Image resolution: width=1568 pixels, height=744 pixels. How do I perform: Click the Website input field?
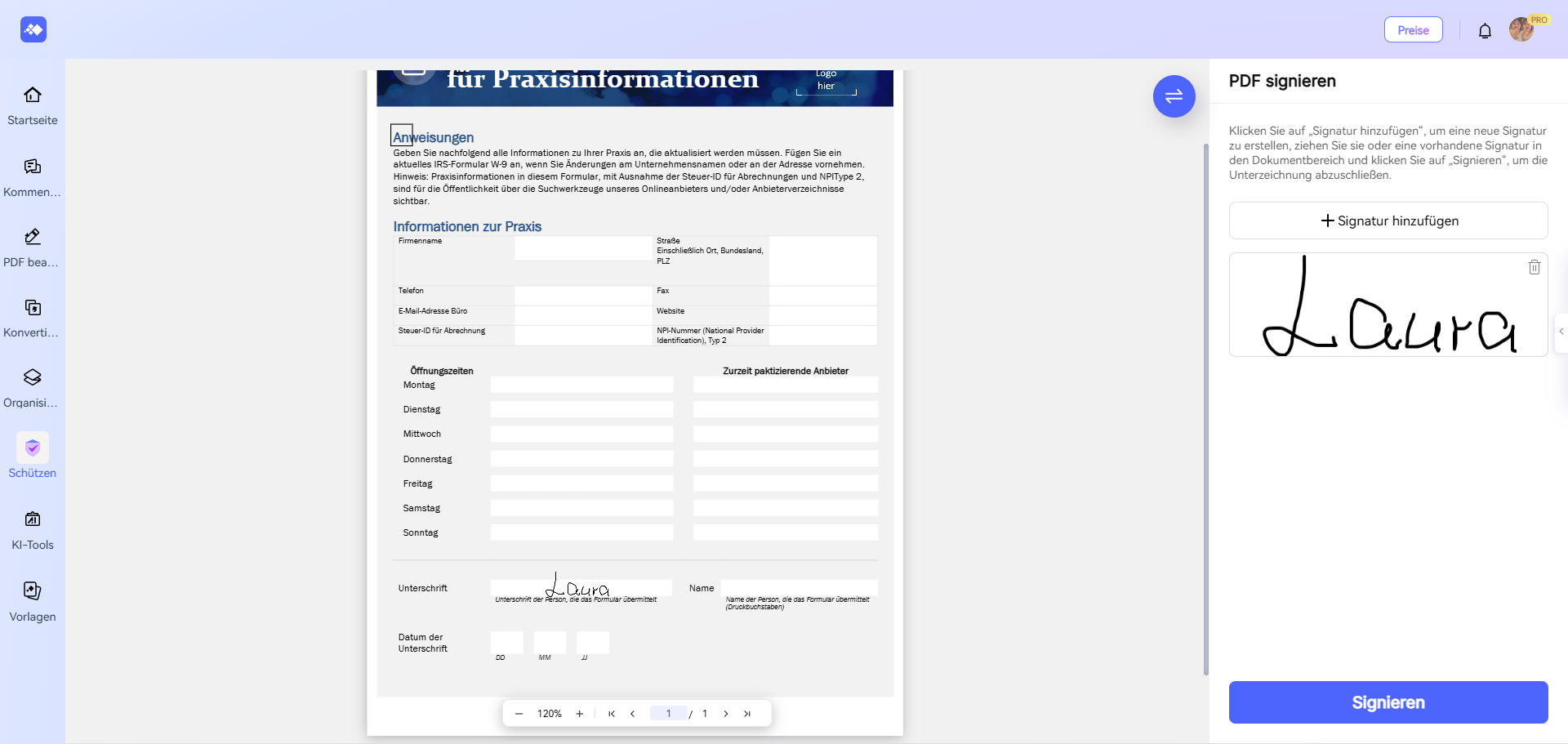coord(823,315)
